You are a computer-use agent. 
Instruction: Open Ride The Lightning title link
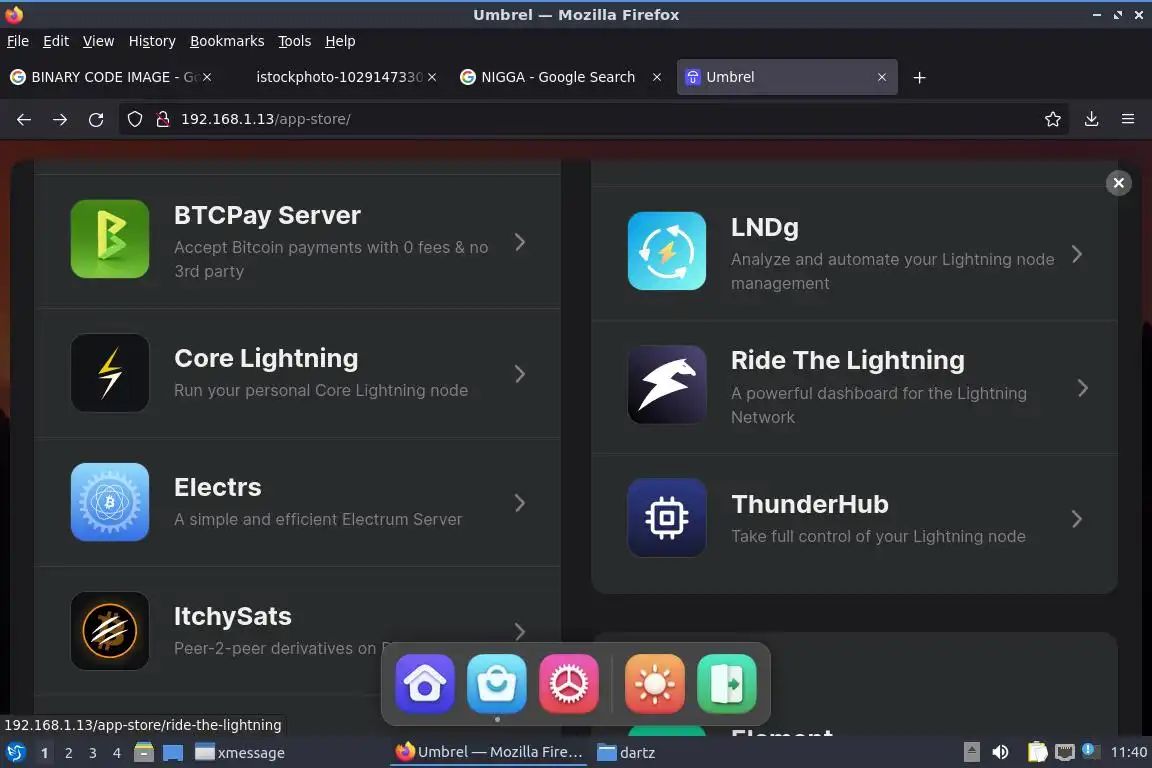(848, 360)
